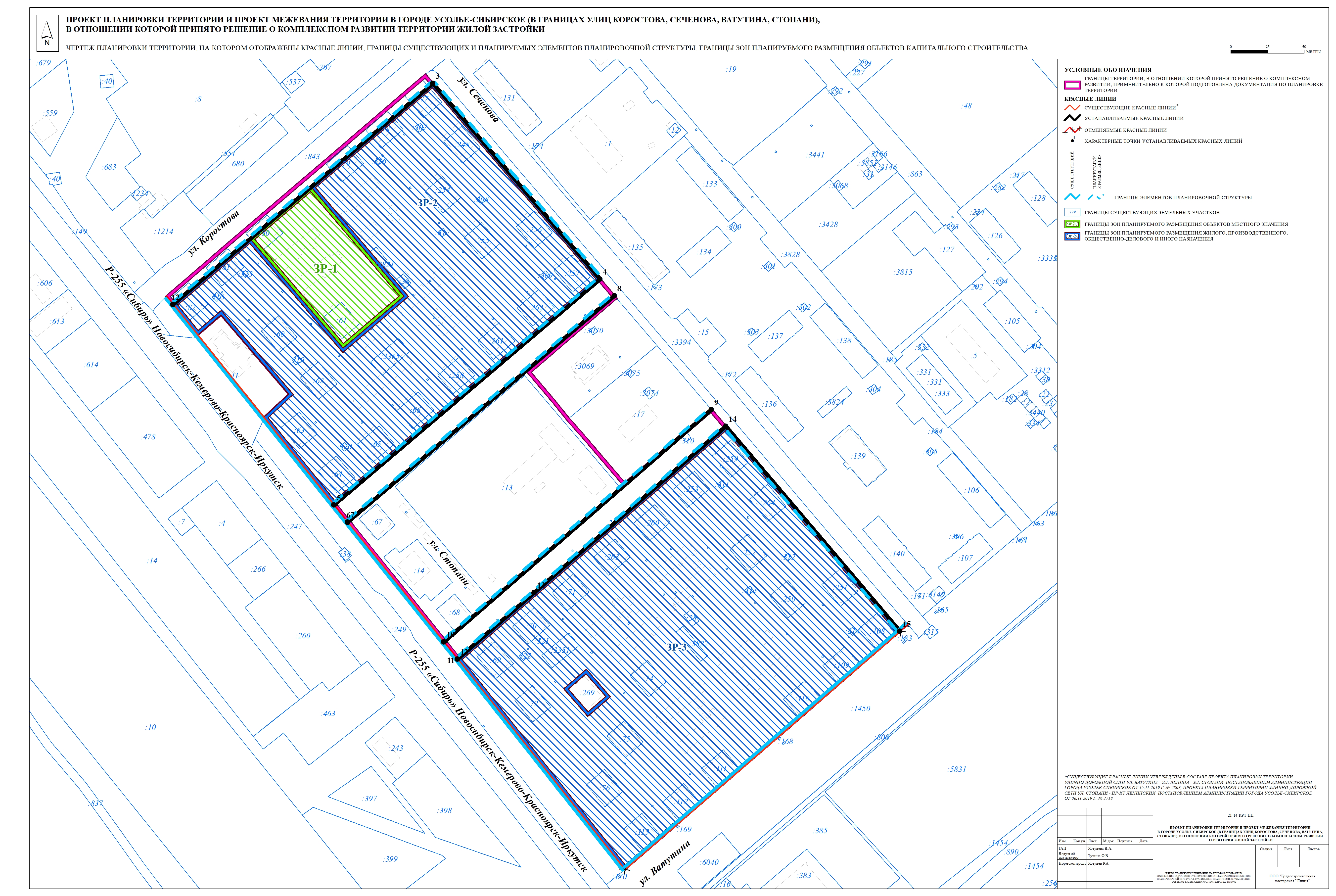The width and height of the screenshot is (1336, 896).
Task: Click parcel number :1214
Action: [x=163, y=232]
